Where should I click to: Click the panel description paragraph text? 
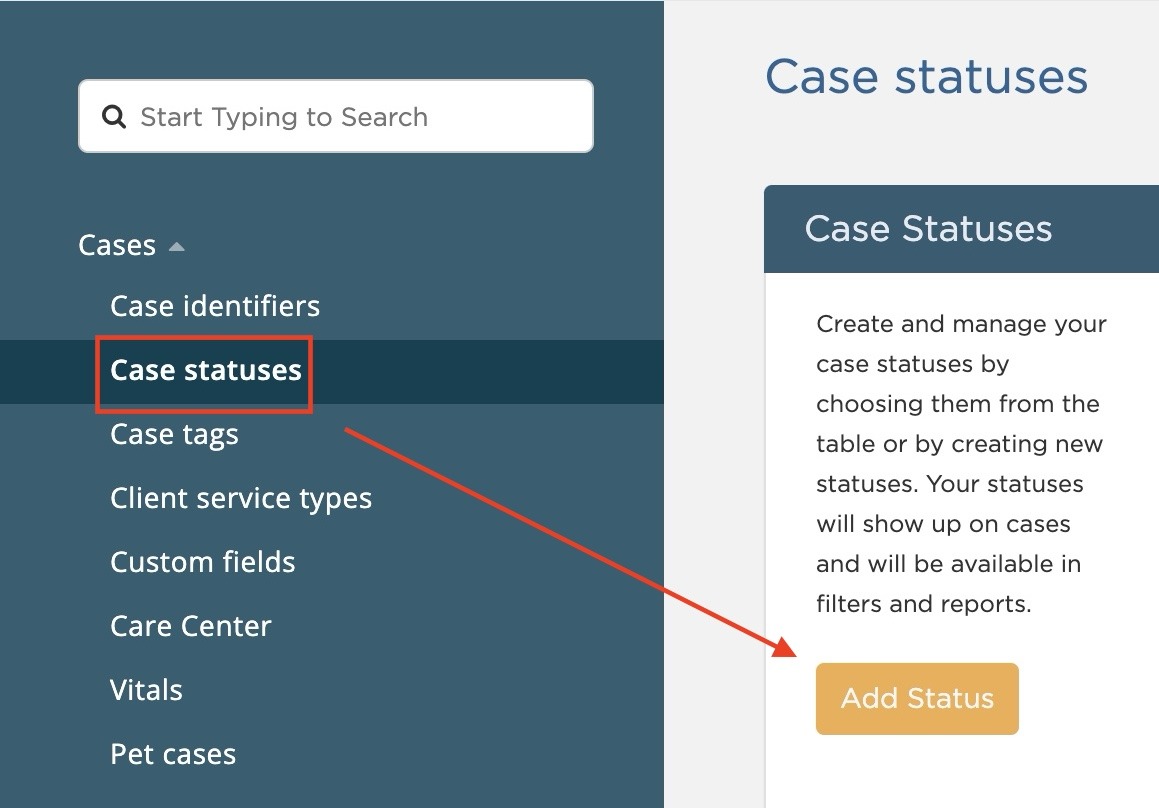961,464
